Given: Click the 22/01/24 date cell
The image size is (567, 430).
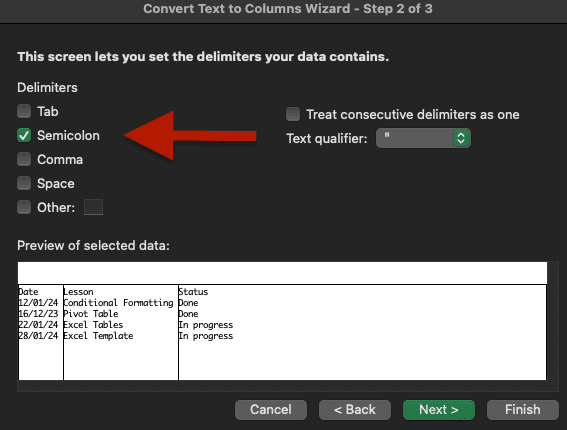Looking at the screenshot, I should tap(38, 325).
